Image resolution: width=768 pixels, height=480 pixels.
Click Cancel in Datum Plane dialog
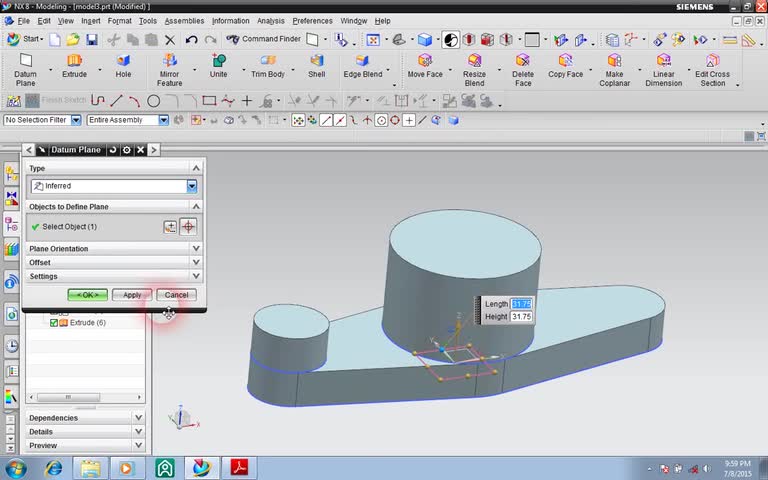(x=176, y=295)
